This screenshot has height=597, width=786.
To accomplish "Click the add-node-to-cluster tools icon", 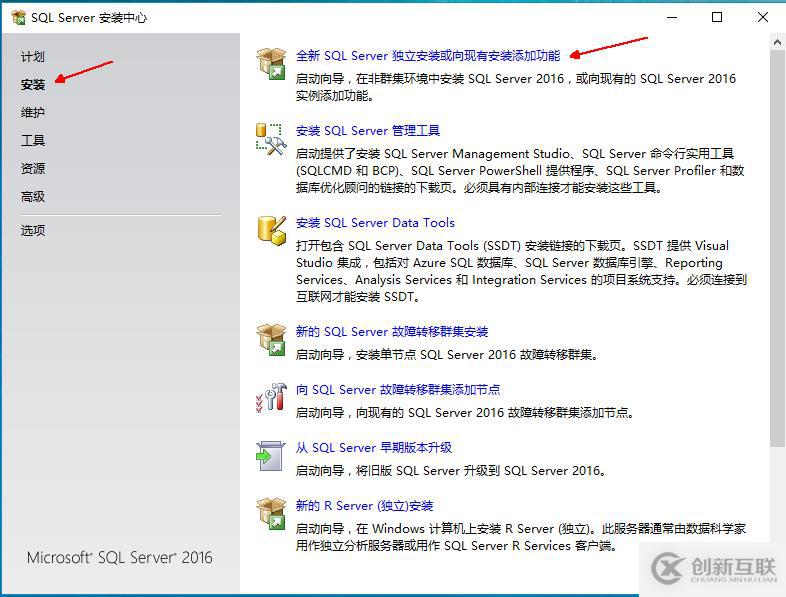I will [x=271, y=397].
